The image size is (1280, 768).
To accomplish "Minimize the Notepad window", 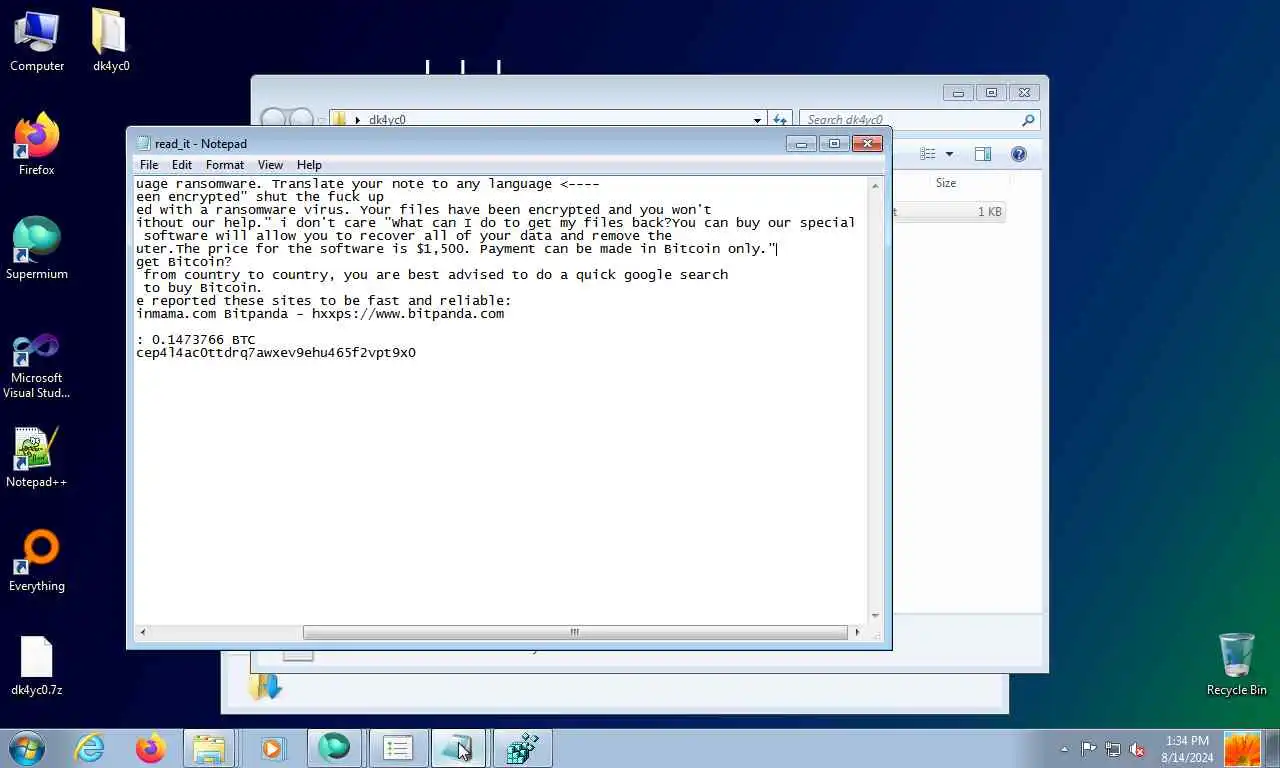I will 801,144.
